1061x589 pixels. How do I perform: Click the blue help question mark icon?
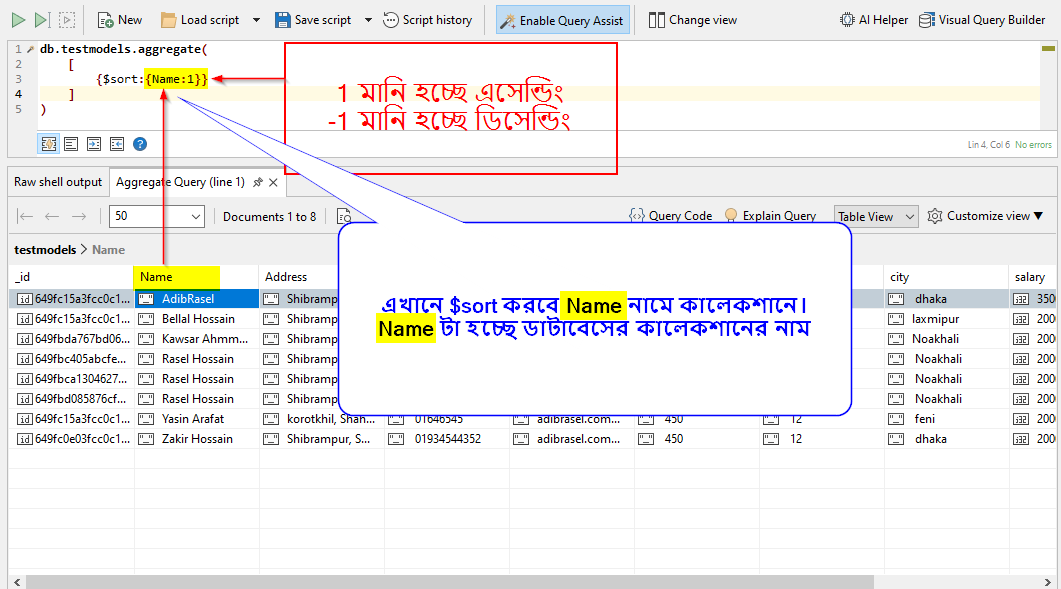[140, 144]
